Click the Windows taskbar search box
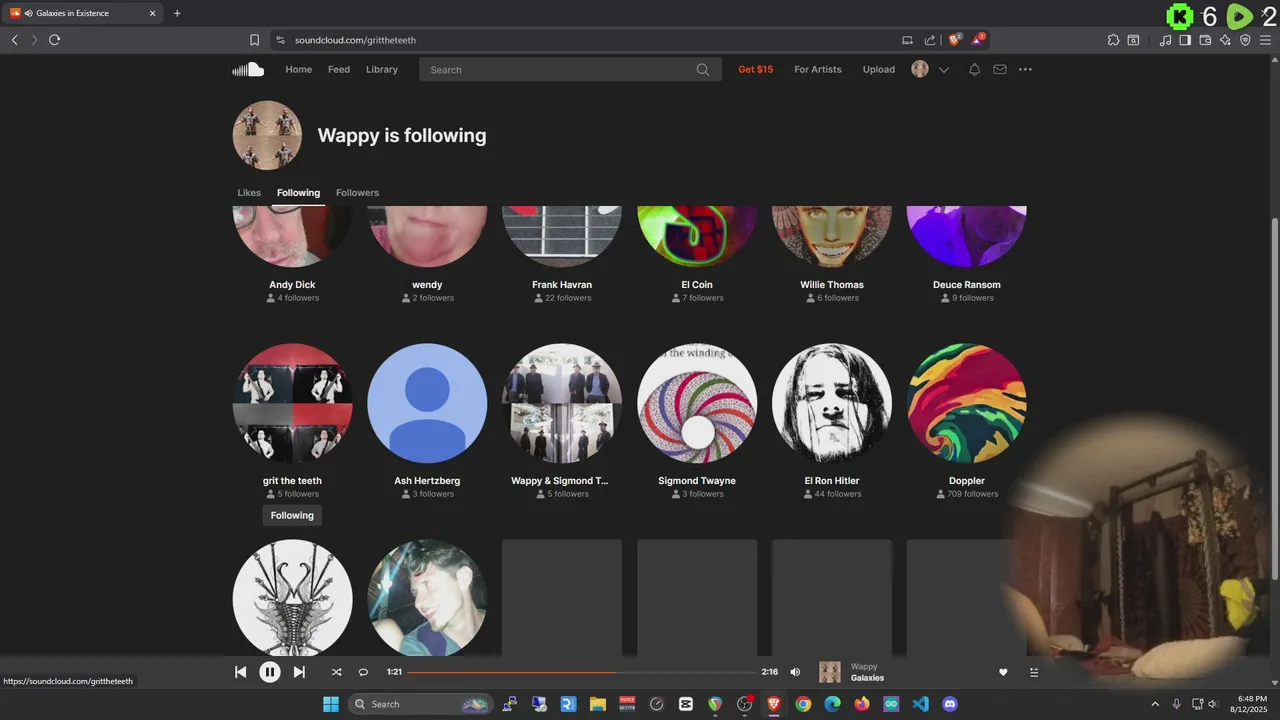This screenshot has width=1280, height=720. coord(421,704)
